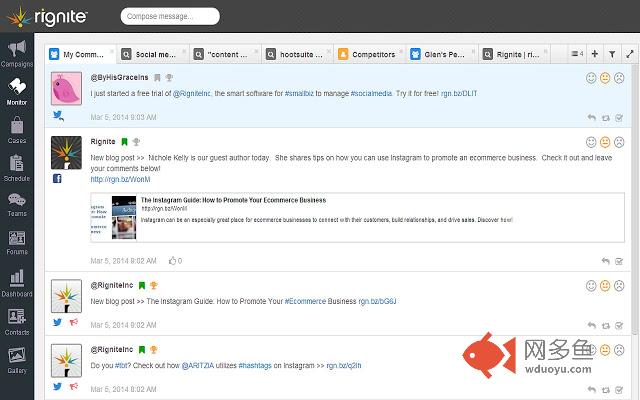Expand stream to full screen arrows icon
Screen dimensions: 640x400
point(630,54)
